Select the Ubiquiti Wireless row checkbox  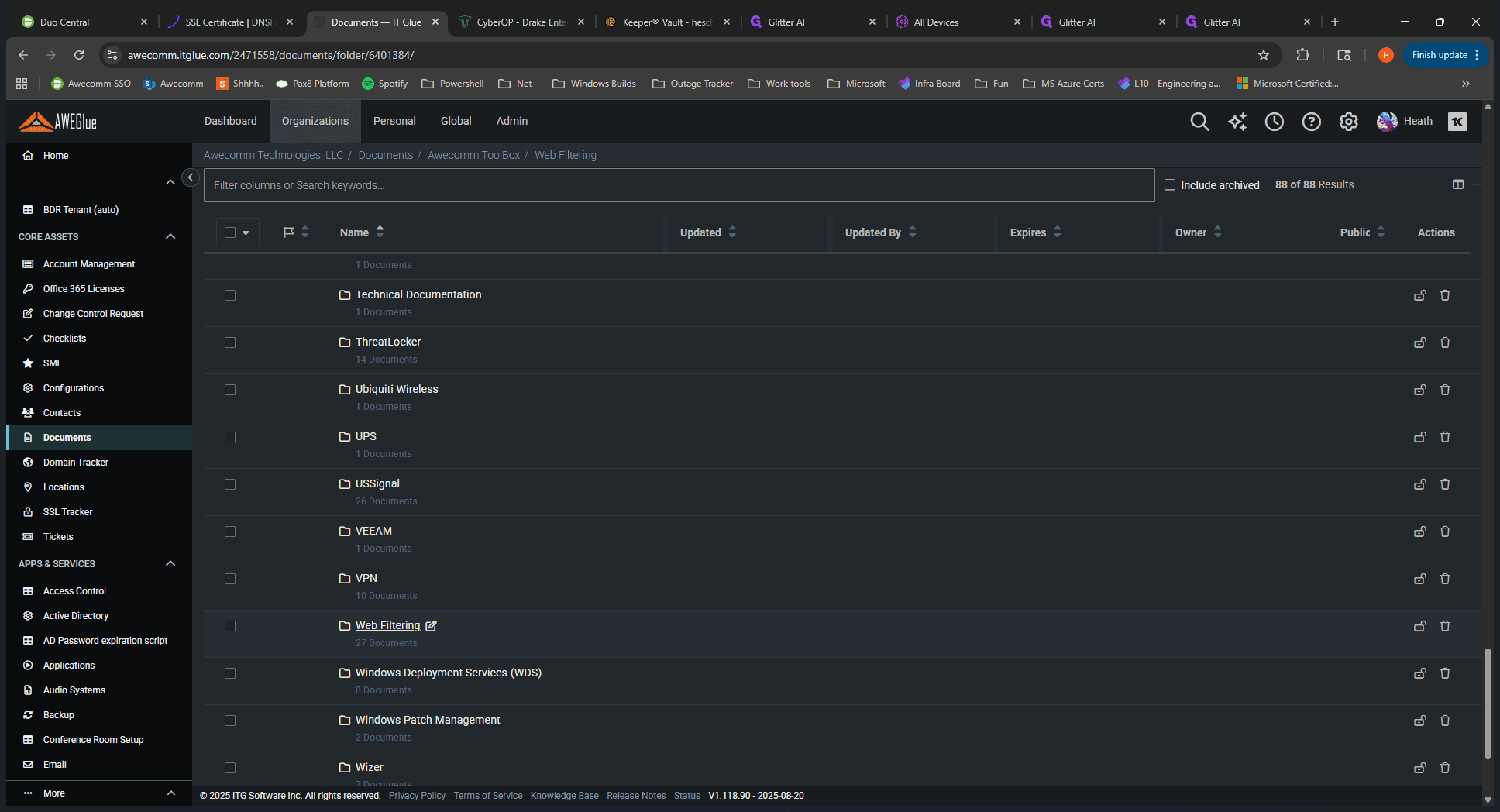[x=230, y=390]
